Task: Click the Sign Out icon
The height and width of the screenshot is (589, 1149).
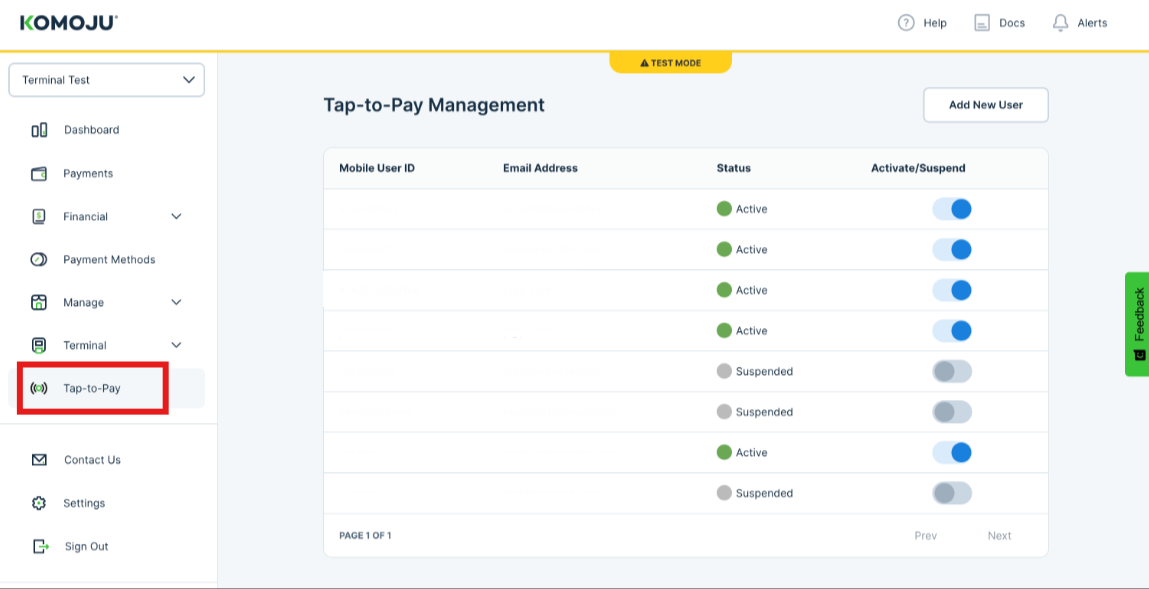Action: coord(40,546)
